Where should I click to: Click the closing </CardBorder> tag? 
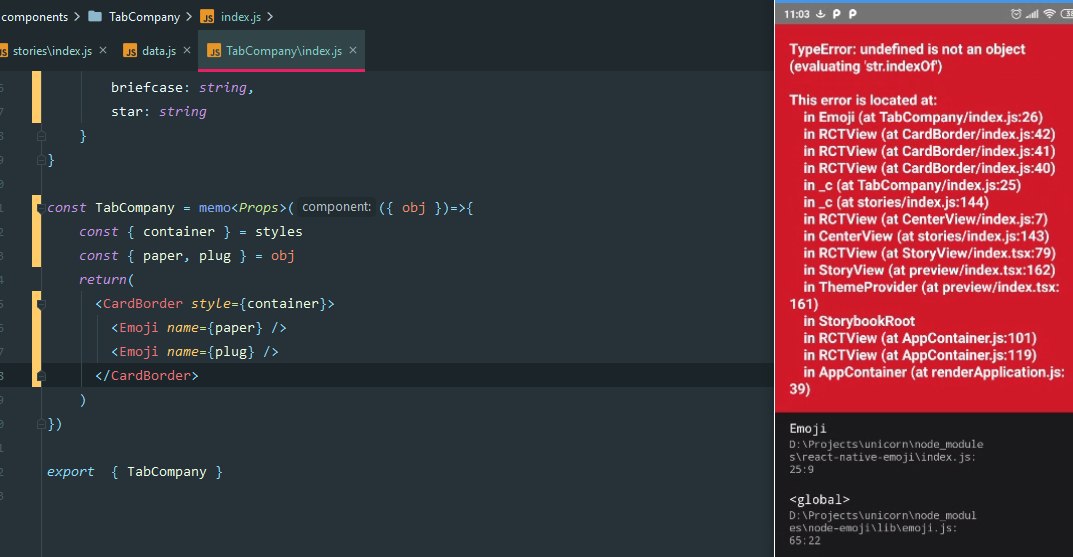pyautogui.click(x=146, y=376)
